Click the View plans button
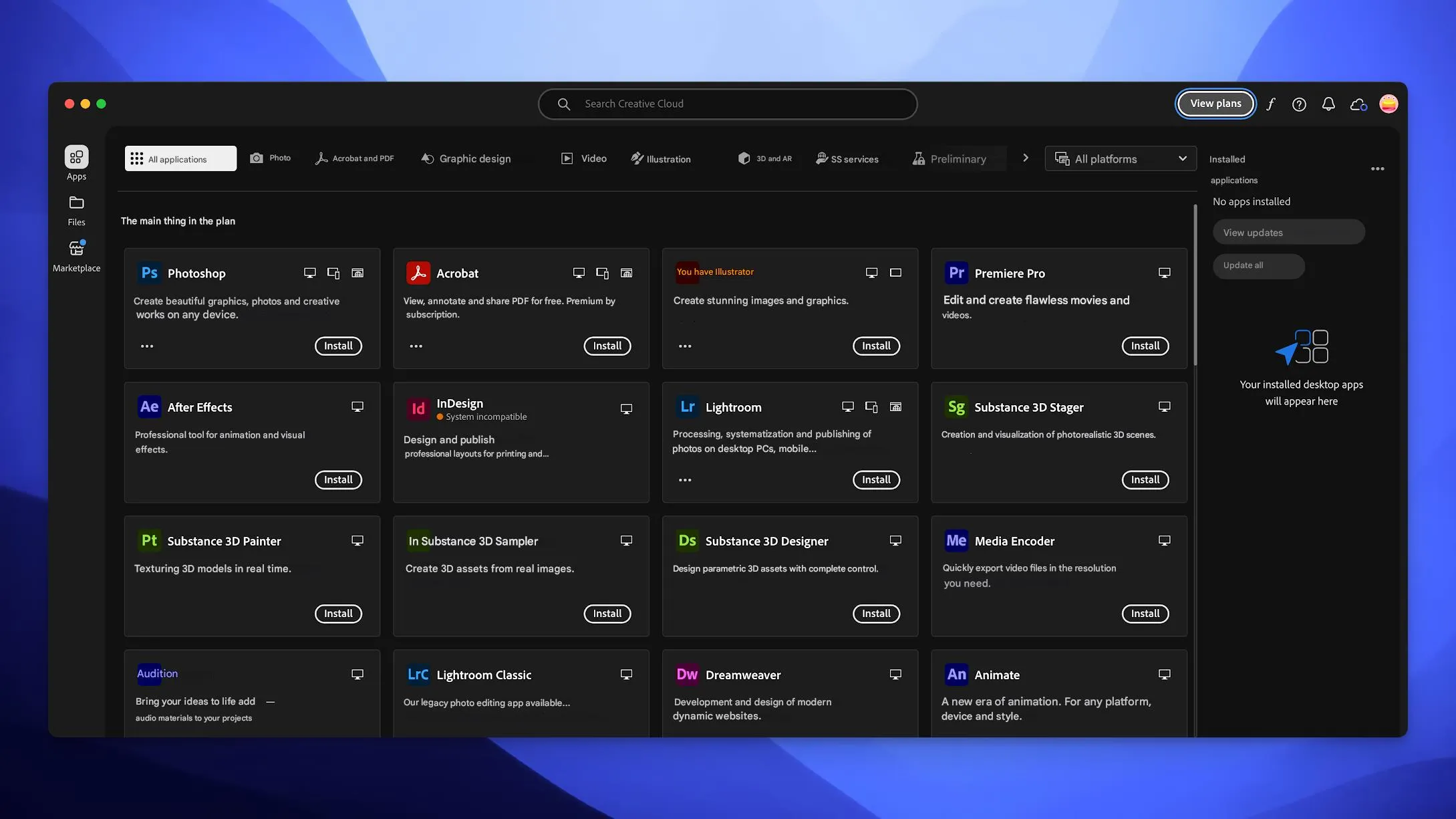This screenshot has width=1456, height=819. pyautogui.click(x=1215, y=104)
